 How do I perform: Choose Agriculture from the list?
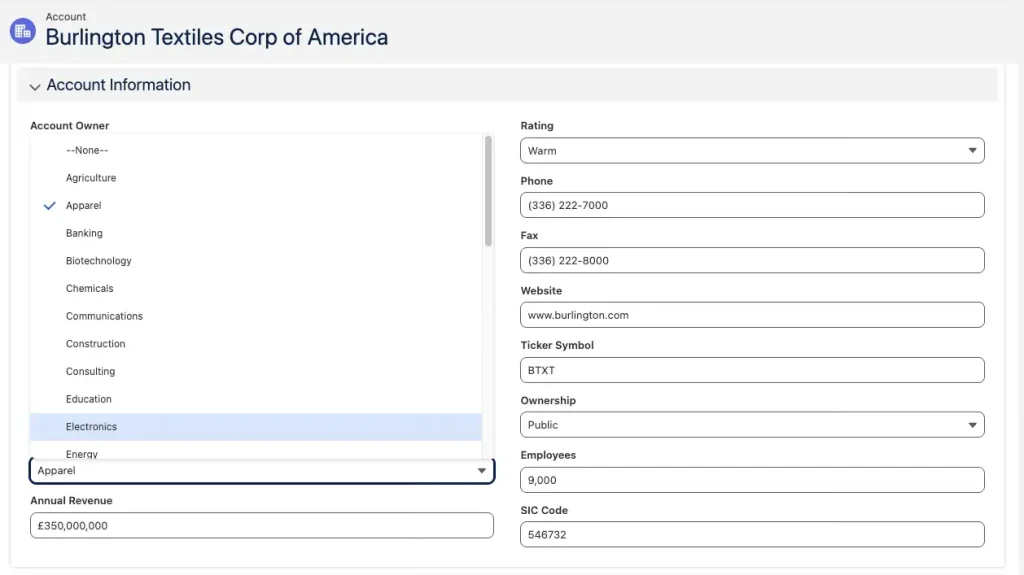(256, 178)
